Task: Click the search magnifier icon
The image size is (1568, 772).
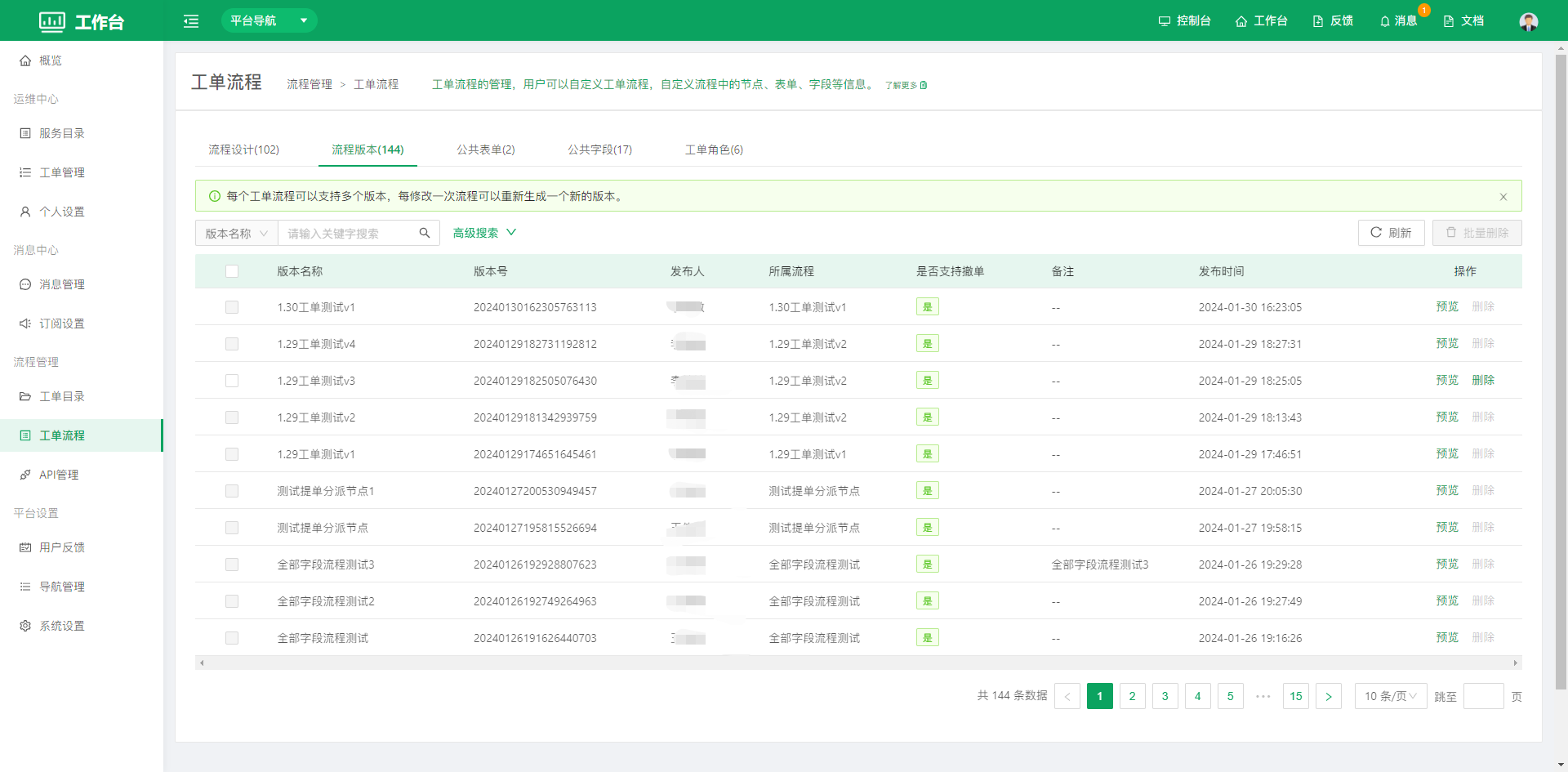Action: 425,233
